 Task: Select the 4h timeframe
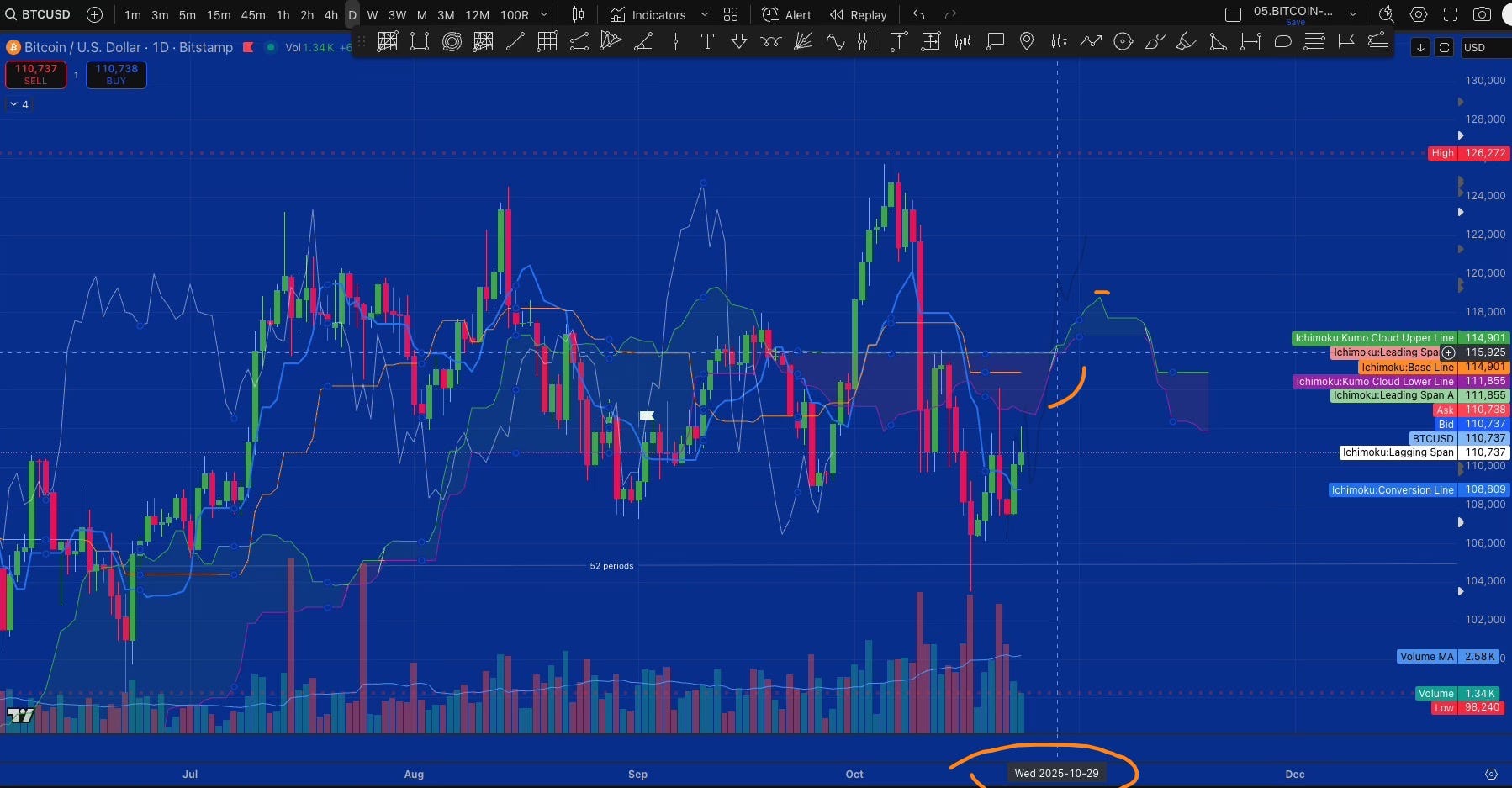pos(331,15)
